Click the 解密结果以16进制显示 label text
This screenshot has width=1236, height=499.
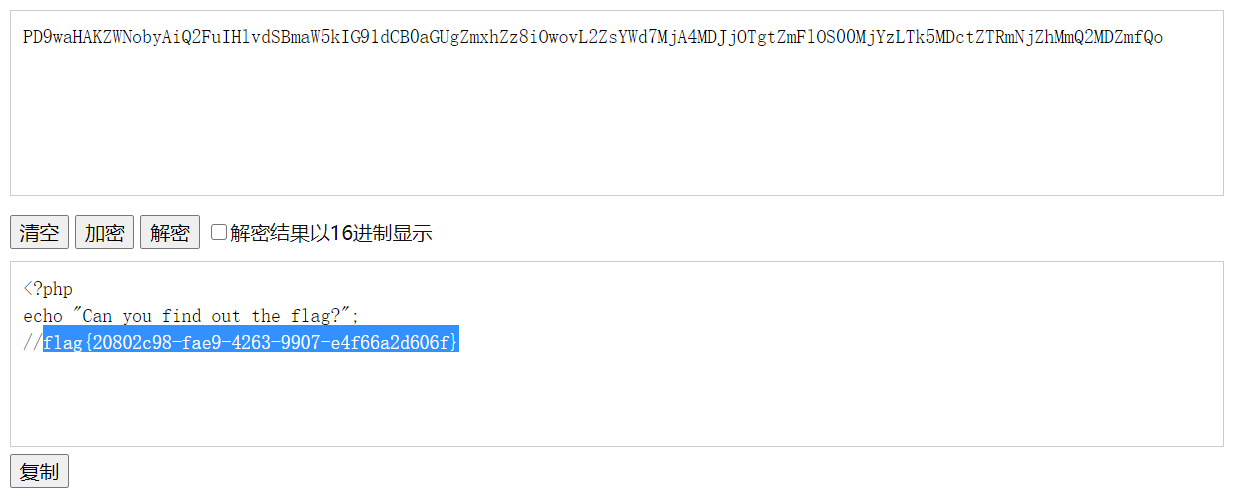click(x=331, y=233)
